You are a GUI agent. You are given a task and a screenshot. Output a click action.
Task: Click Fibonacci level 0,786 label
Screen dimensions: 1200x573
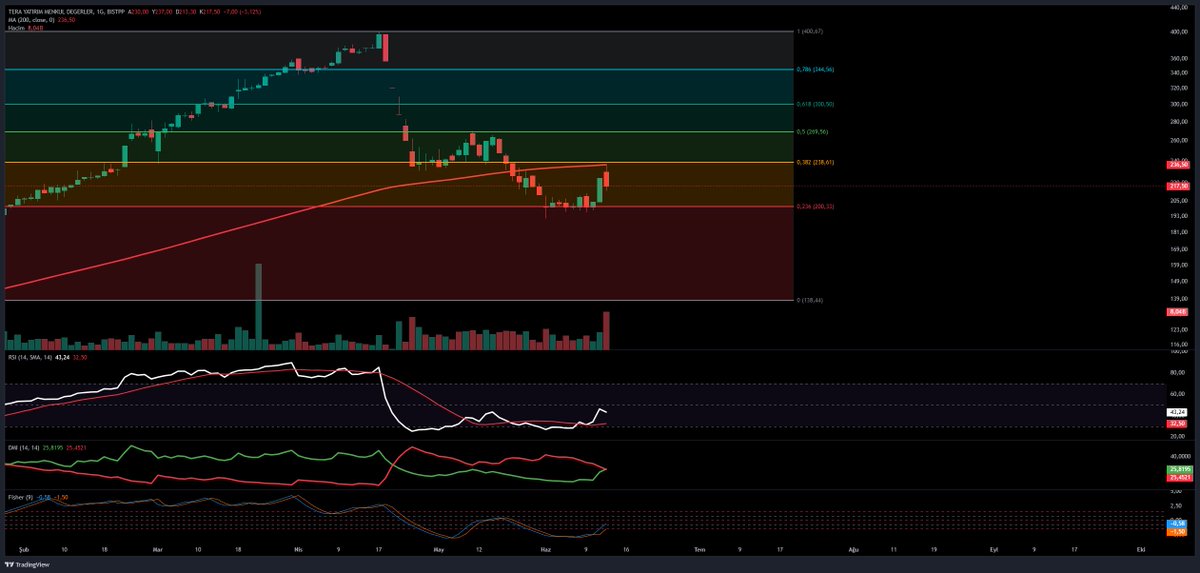click(x=816, y=69)
